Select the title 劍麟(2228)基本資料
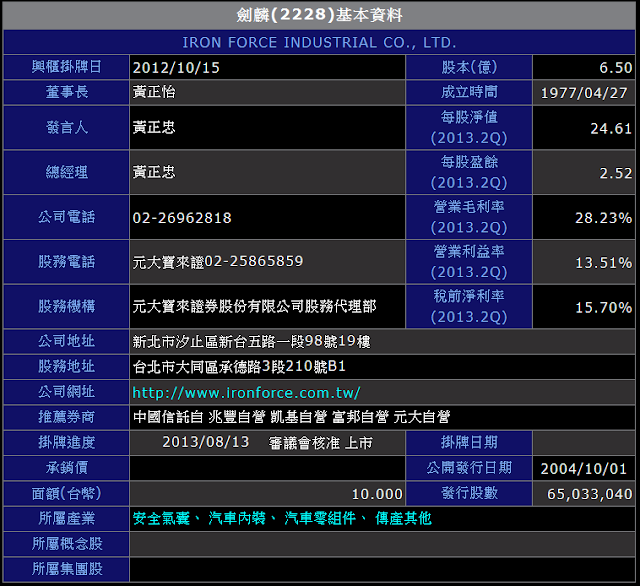640x586 pixels. 320,16
